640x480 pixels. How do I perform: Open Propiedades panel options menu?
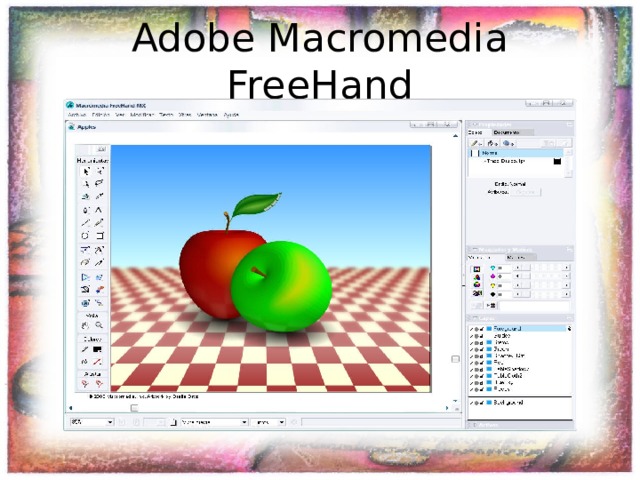point(569,124)
